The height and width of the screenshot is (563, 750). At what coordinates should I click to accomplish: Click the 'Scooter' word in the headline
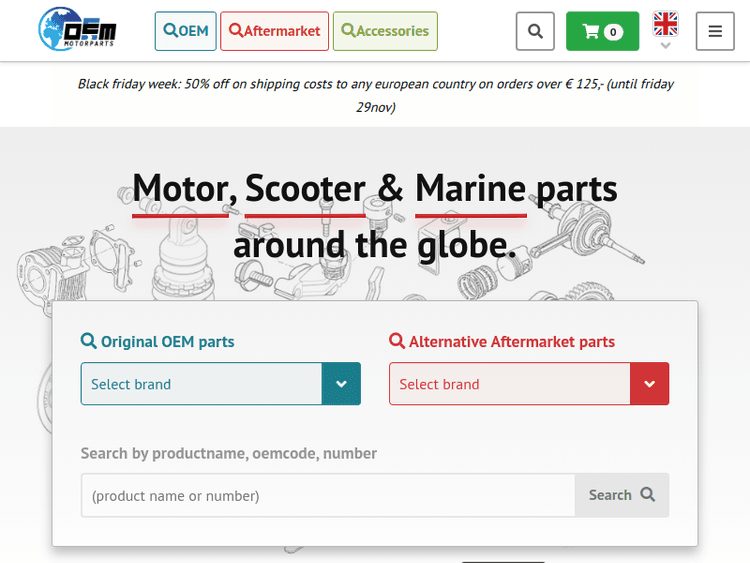pyautogui.click(x=305, y=189)
